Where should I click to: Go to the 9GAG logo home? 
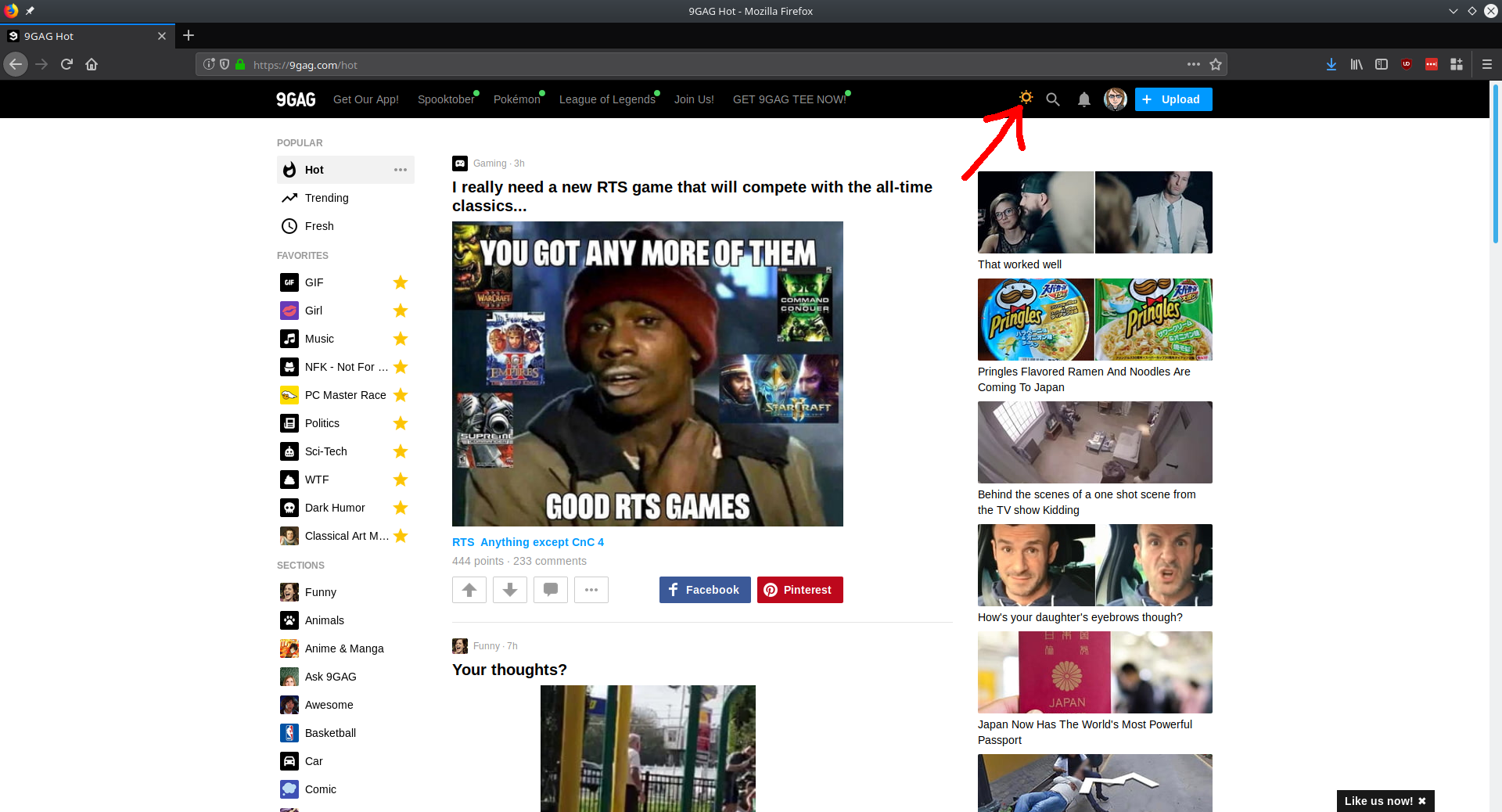tap(296, 99)
